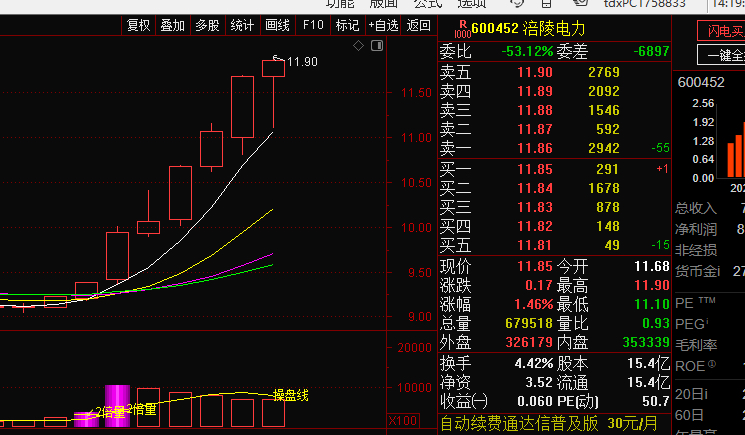The image size is (745, 435).
Task: Select the 买二 11.84 order row
Action: (x=554, y=188)
